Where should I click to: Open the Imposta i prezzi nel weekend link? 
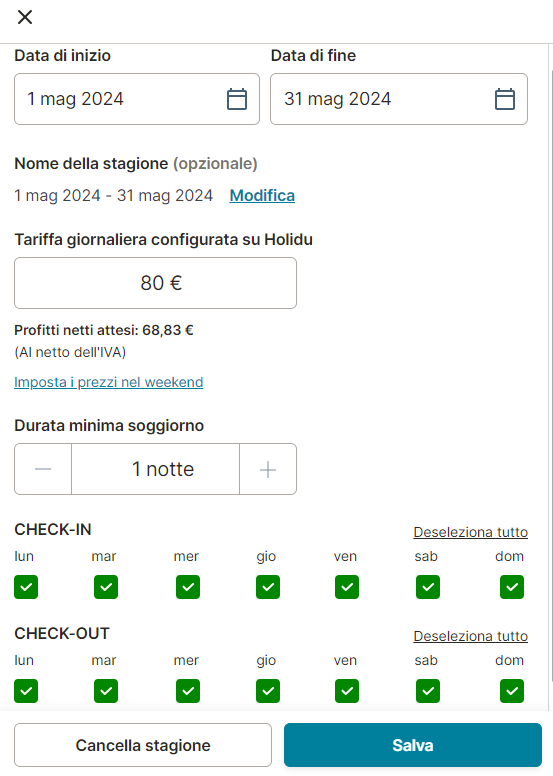tap(108, 382)
